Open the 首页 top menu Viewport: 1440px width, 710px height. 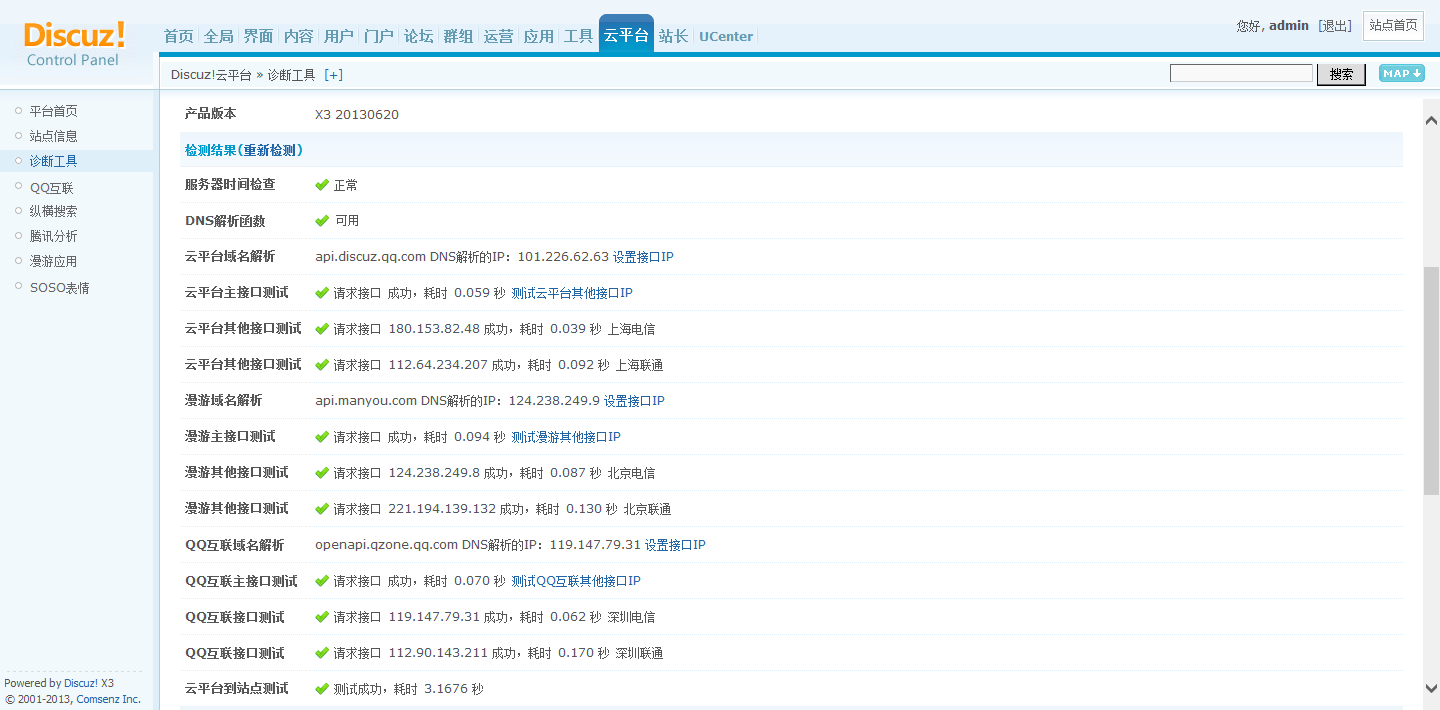[x=179, y=36]
